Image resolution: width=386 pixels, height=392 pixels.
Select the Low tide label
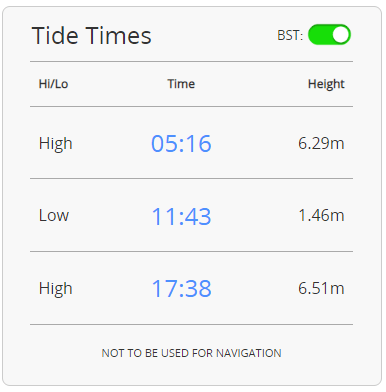[54, 215]
